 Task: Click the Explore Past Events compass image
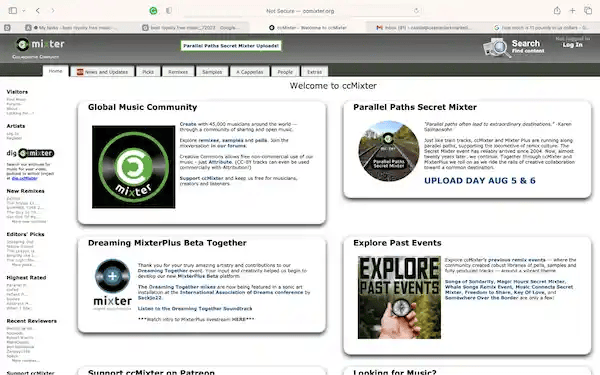tap(399, 297)
